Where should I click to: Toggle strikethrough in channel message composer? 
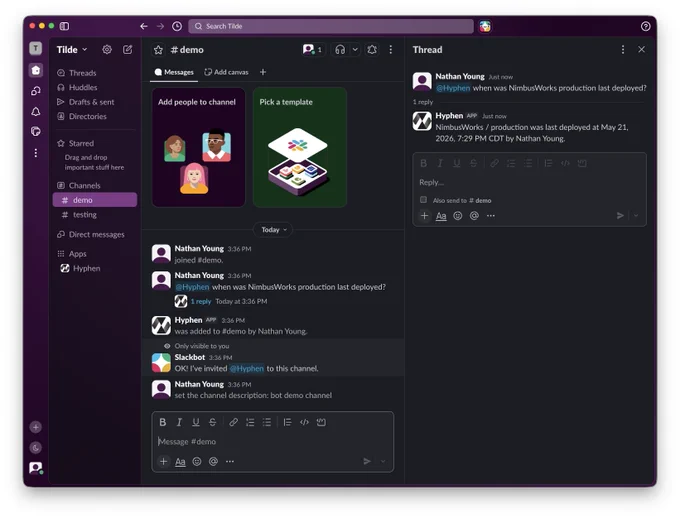click(x=212, y=422)
